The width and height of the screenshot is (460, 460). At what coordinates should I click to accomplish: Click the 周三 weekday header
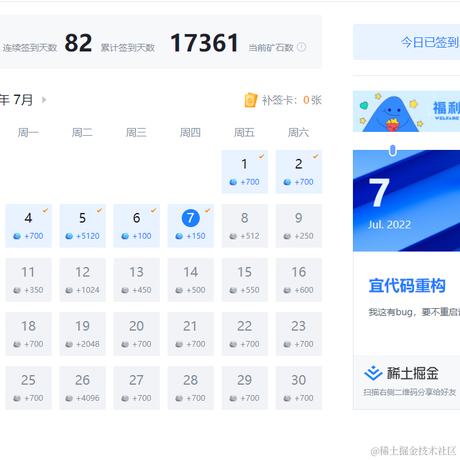pyautogui.click(x=136, y=133)
